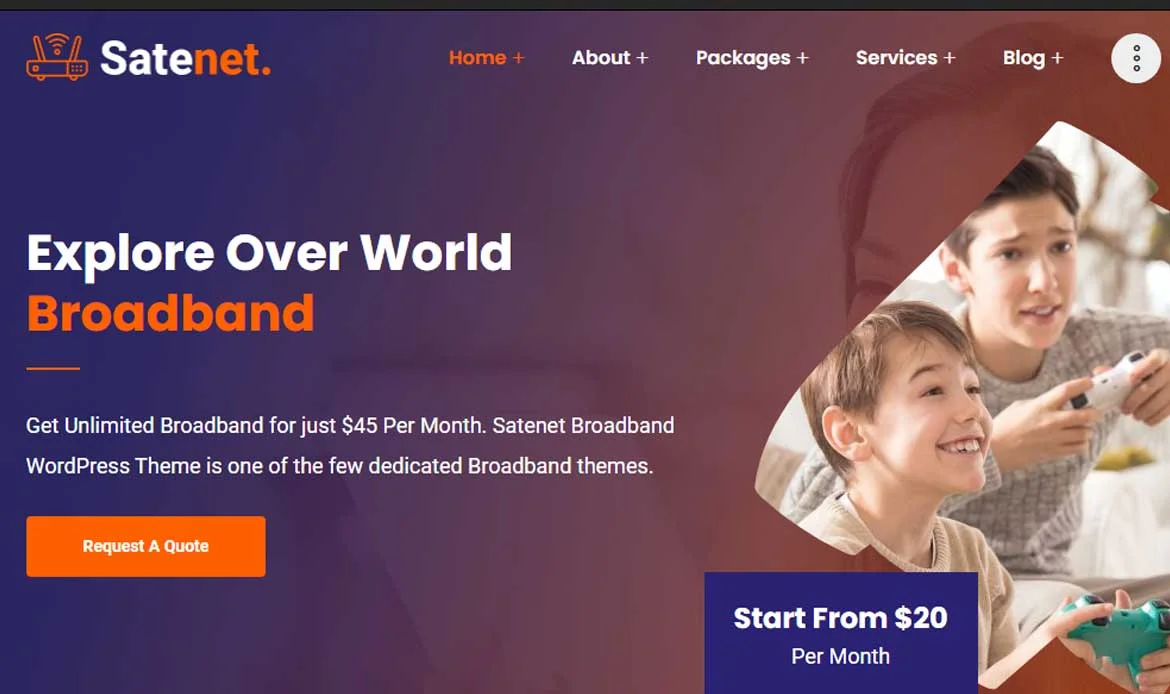Open the three-dot sidebar menu button

[1136, 58]
